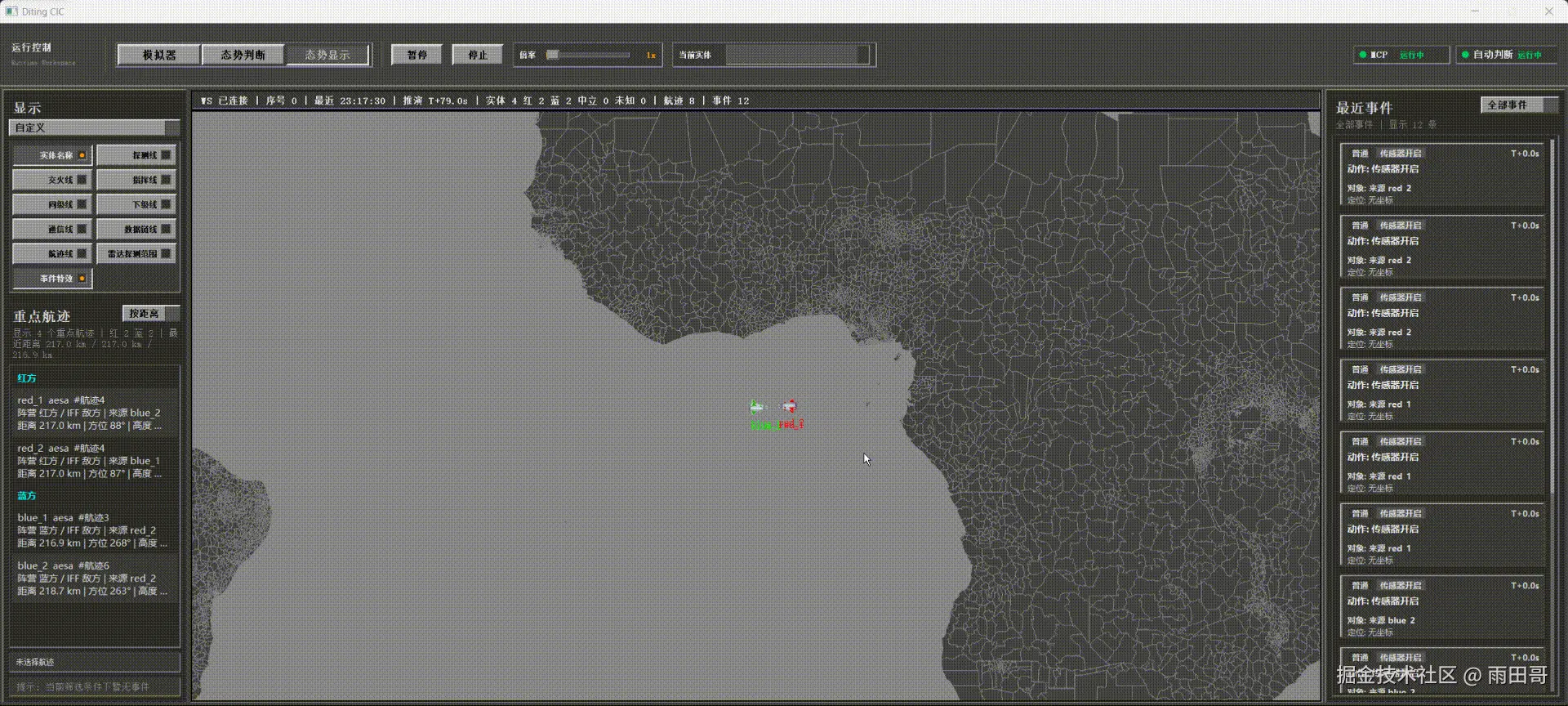Enable the 航迹线 display option
1568x706 pixels.
[x=52, y=254]
